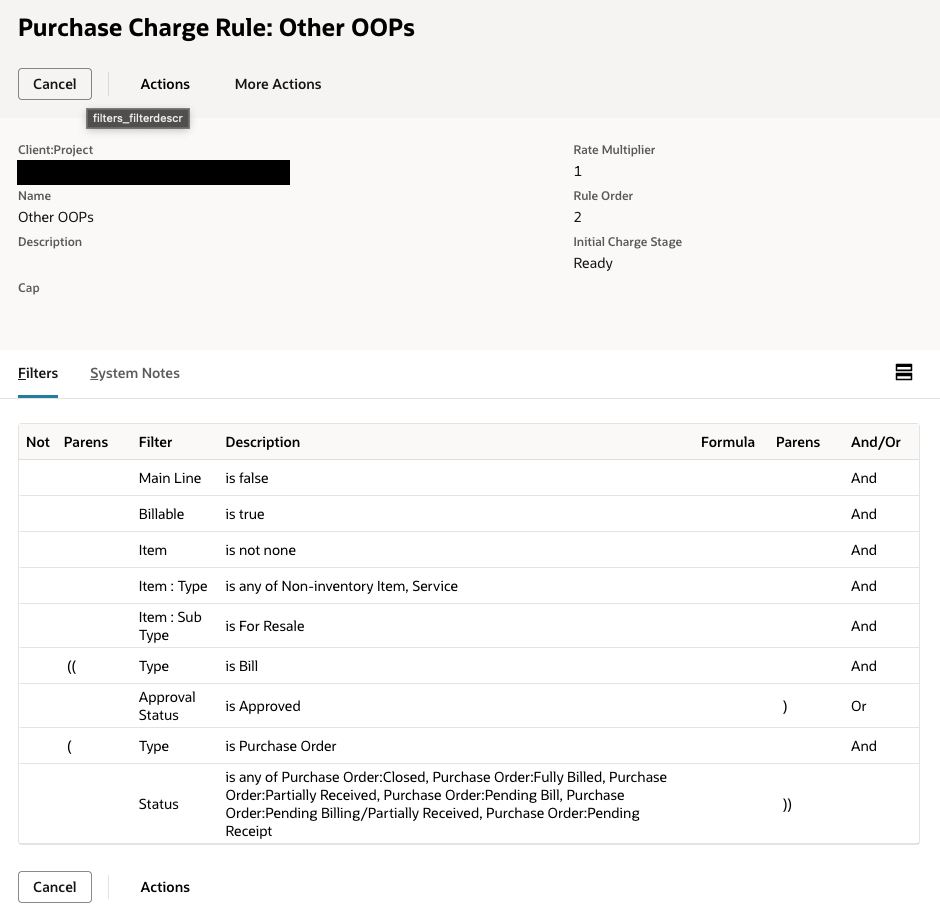Click the Rule Order value 2
Screen dimensions: 940x912
[577, 217]
